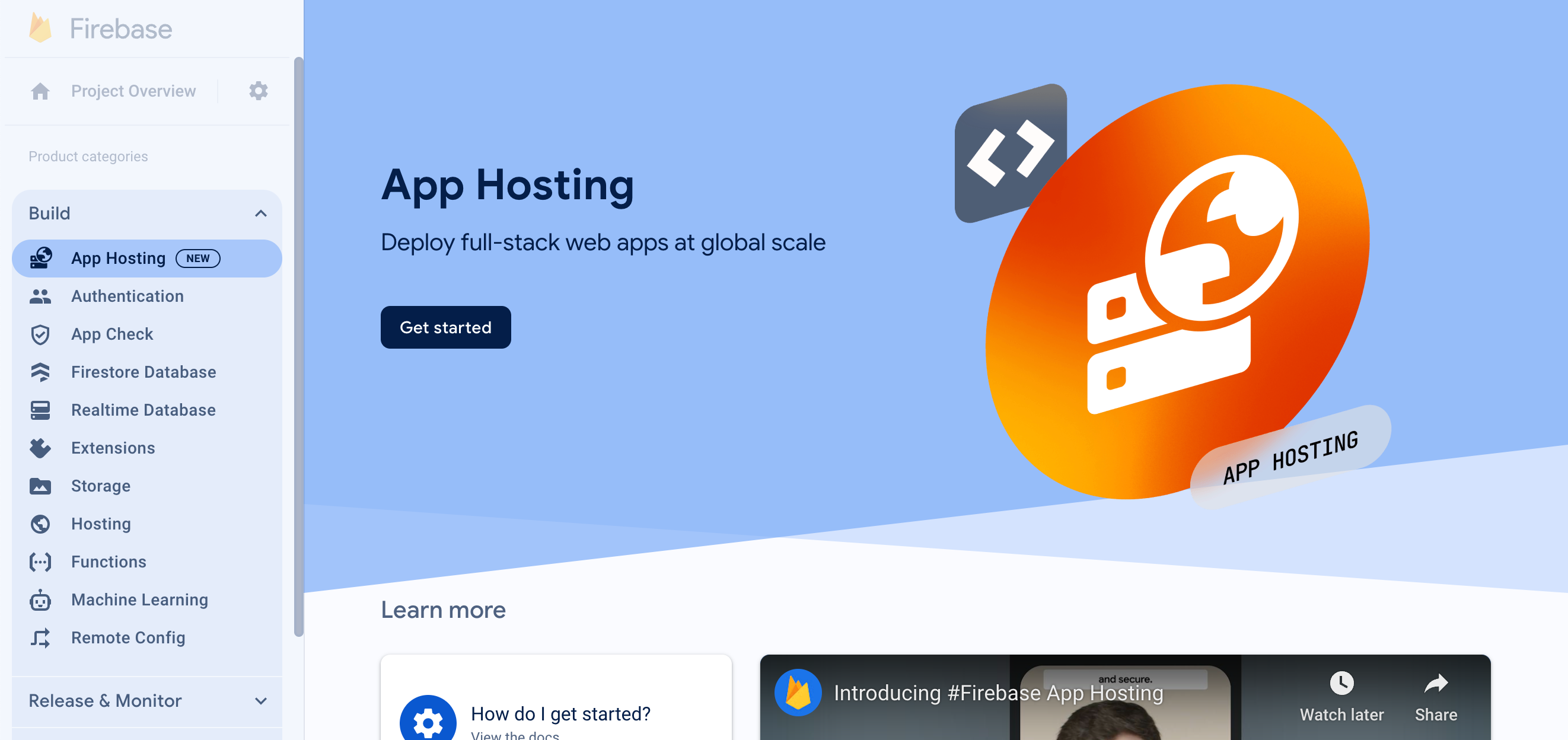The image size is (1568, 740).
Task: Click the Firestore Database icon
Action: [x=41, y=371]
